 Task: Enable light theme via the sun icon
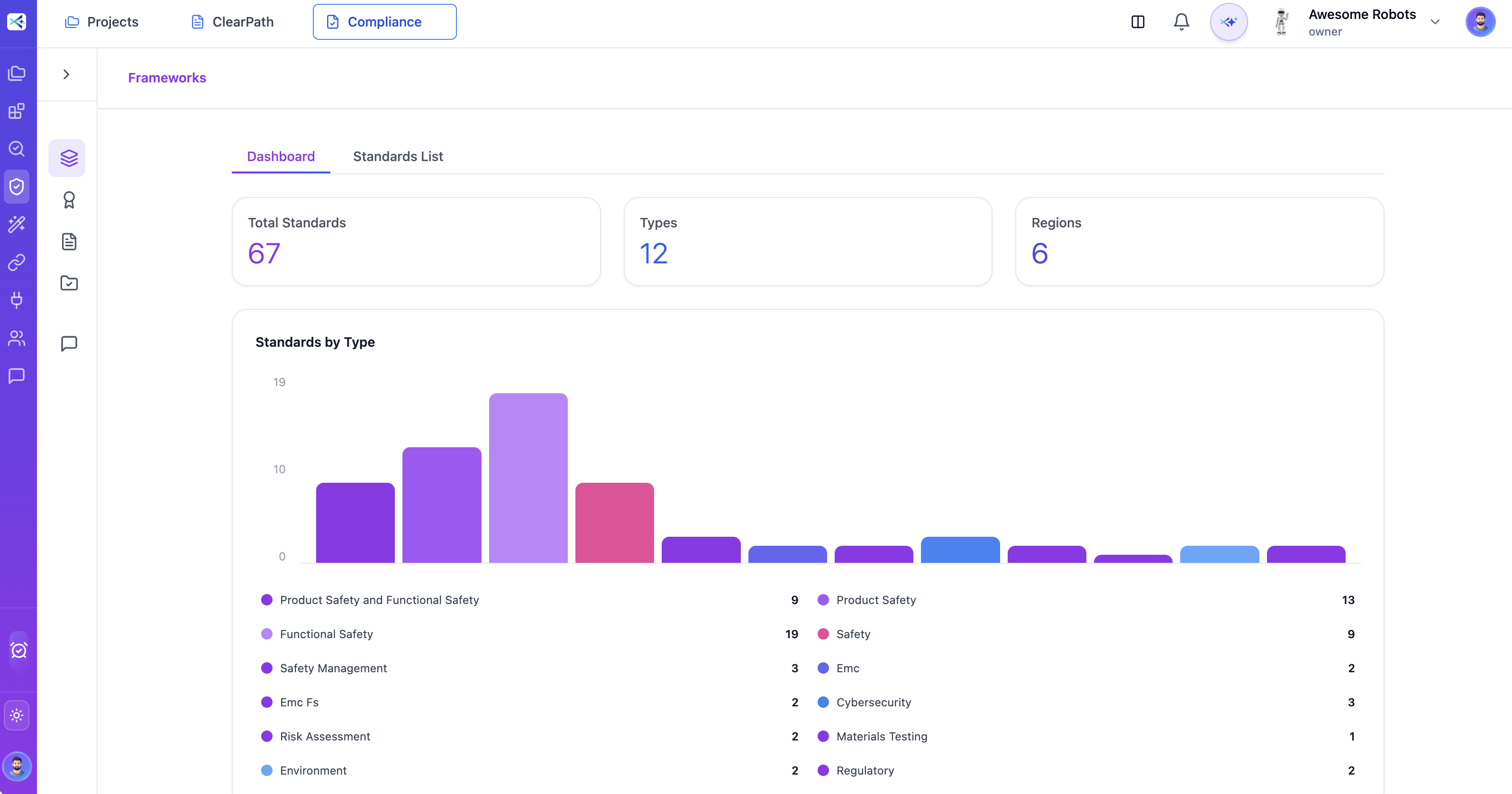[17, 715]
